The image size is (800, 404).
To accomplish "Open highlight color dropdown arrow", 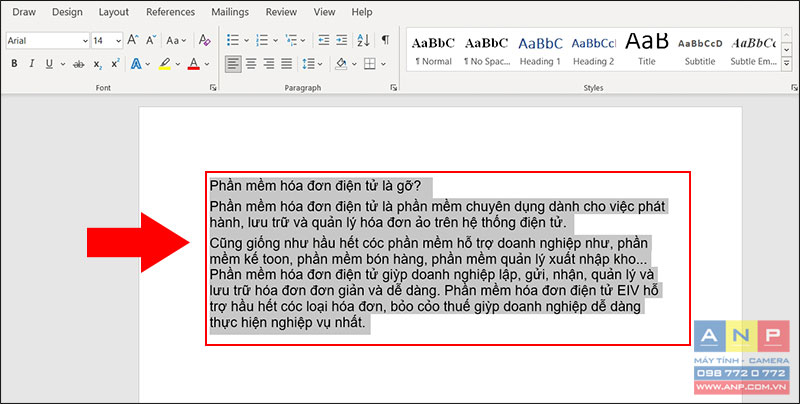I will pyautogui.click(x=178, y=64).
